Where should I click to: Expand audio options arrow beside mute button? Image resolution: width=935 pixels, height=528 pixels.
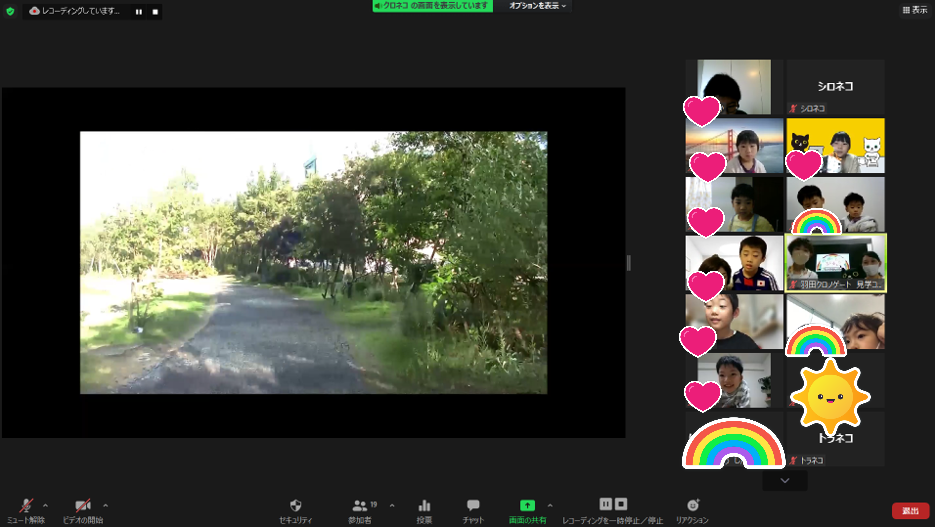coord(45,505)
